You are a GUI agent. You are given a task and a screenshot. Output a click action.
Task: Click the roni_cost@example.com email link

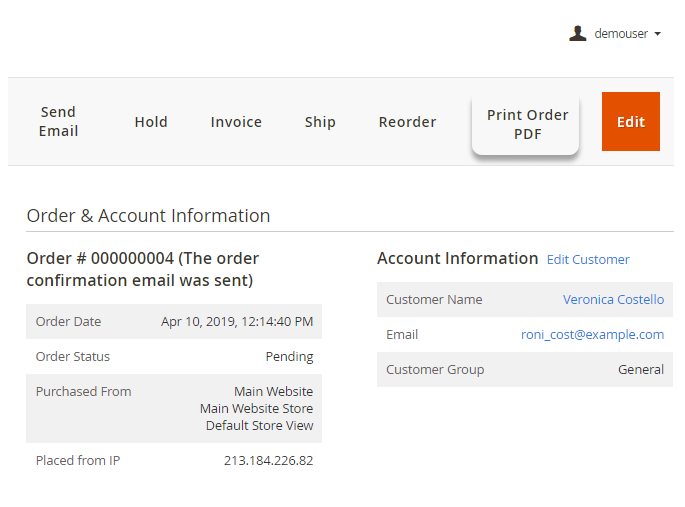[x=592, y=335]
